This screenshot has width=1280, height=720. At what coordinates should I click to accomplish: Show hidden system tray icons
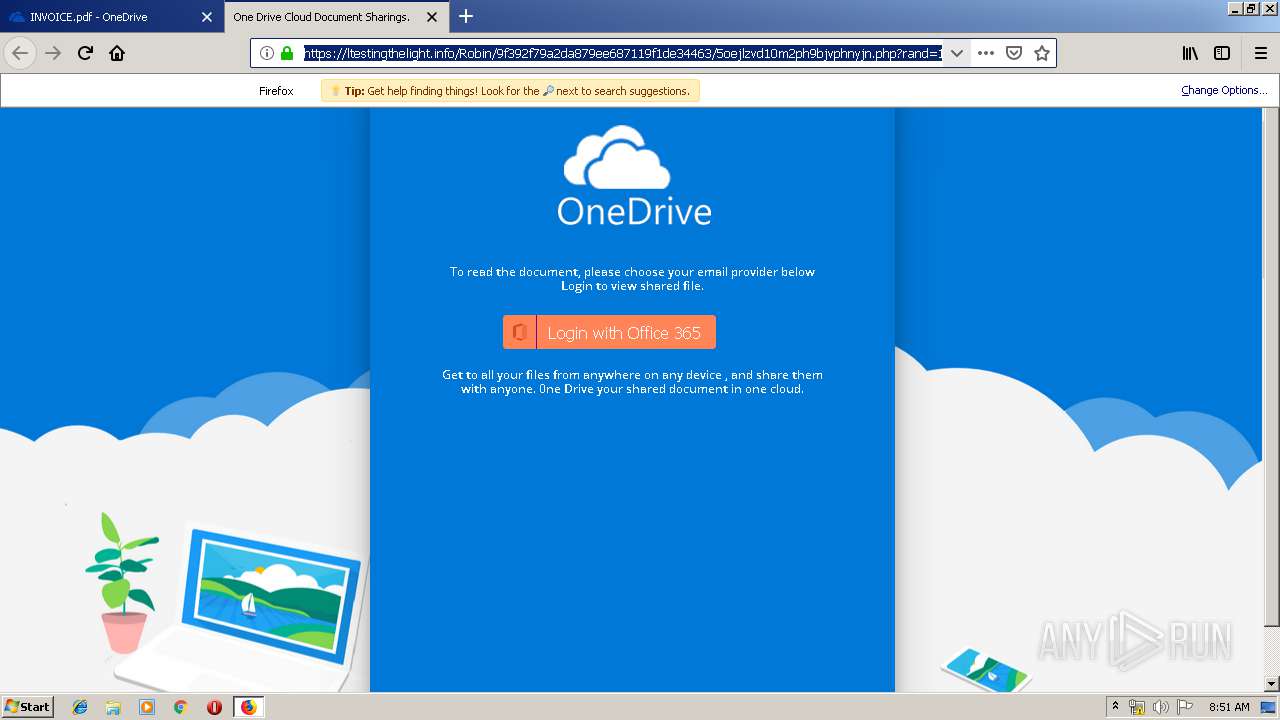point(1115,707)
